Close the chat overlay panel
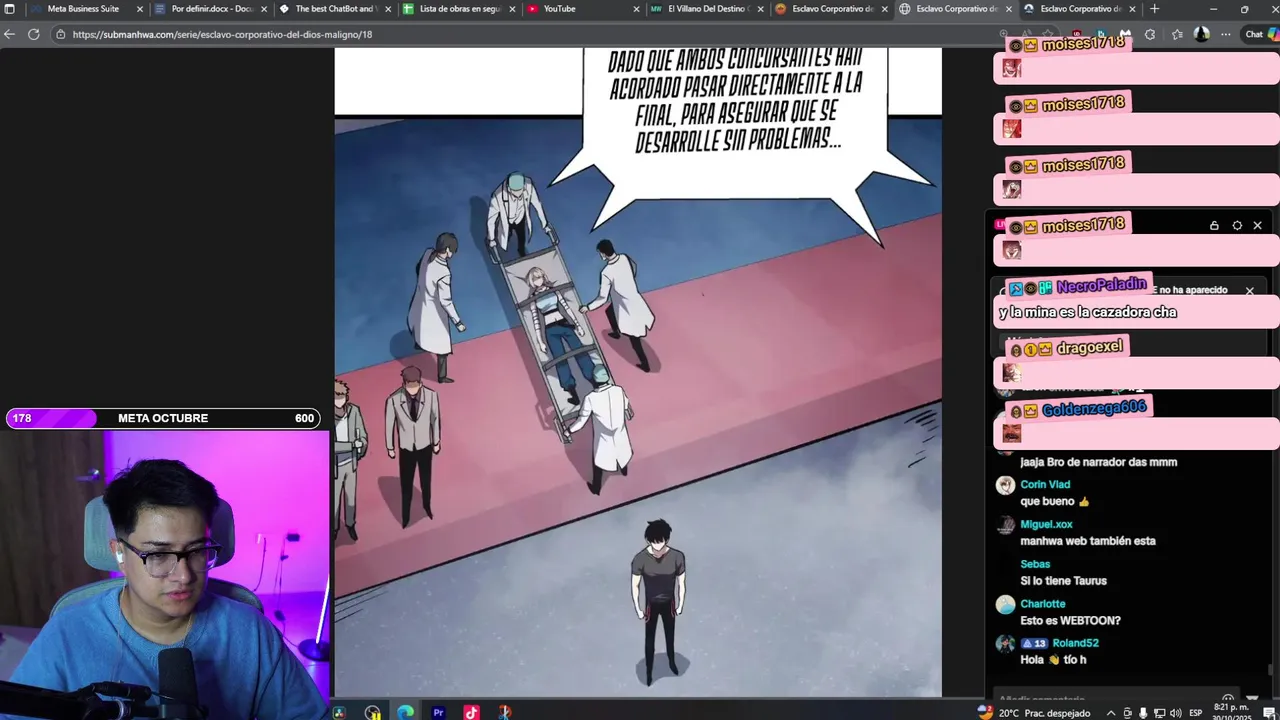 point(1258,226)
